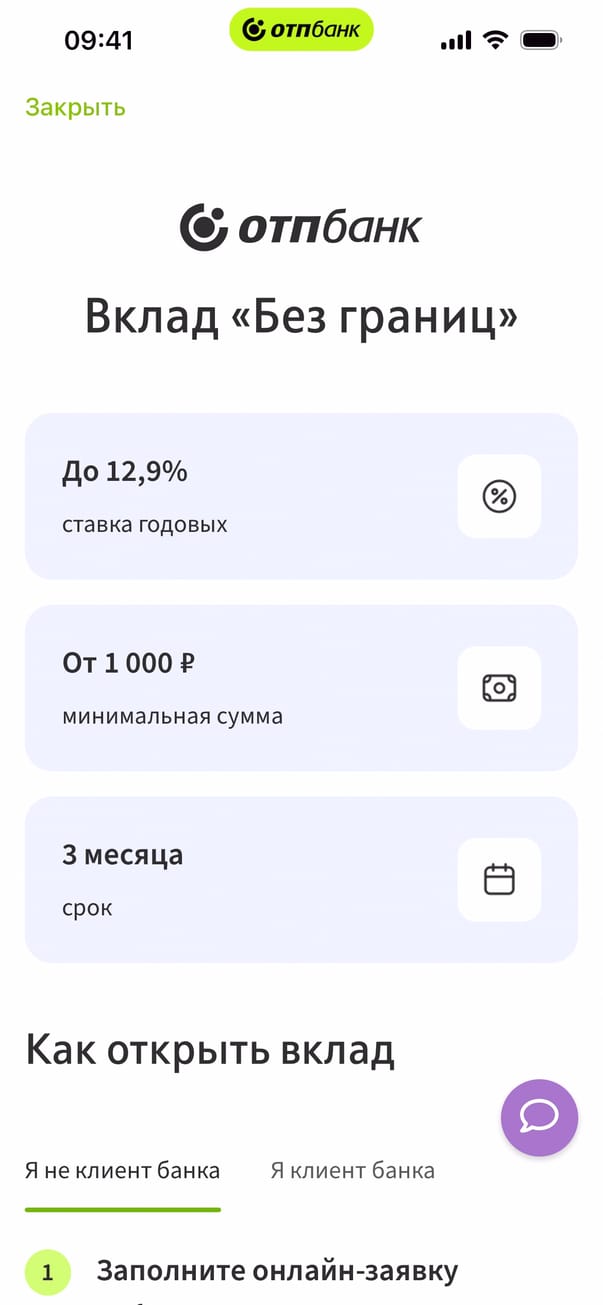Viewport: 603px width, 1305px height.
Task: Open the purple chat support button
Action: click(539, 1117)
